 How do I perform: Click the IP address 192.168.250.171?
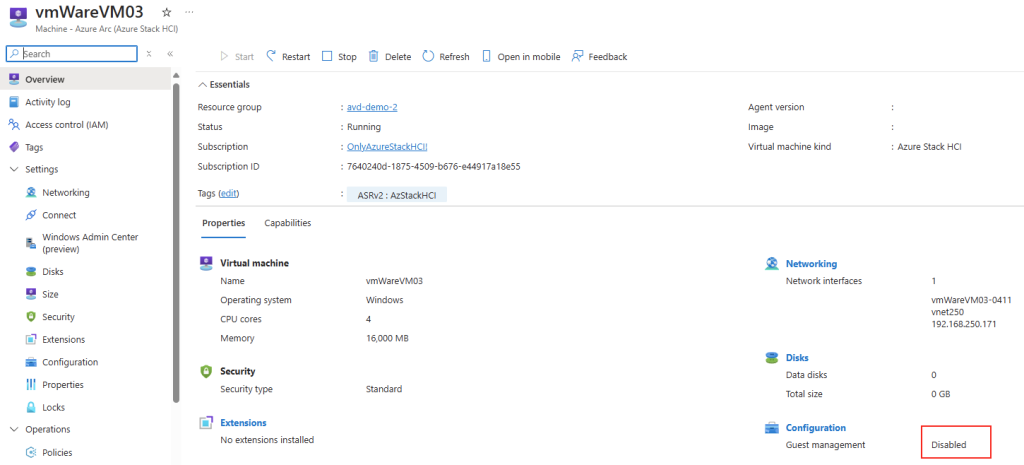963,324
